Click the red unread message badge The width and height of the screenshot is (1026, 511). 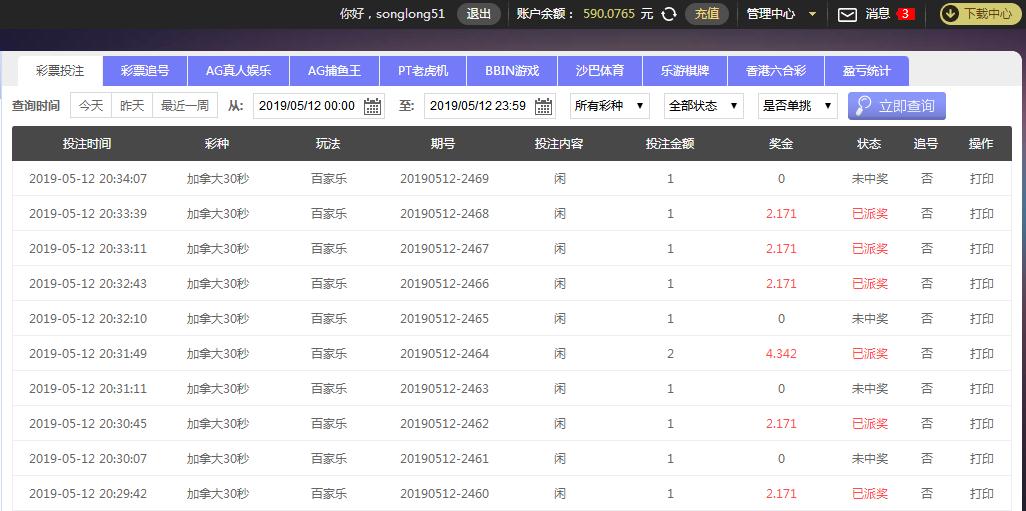click(905, 14)
